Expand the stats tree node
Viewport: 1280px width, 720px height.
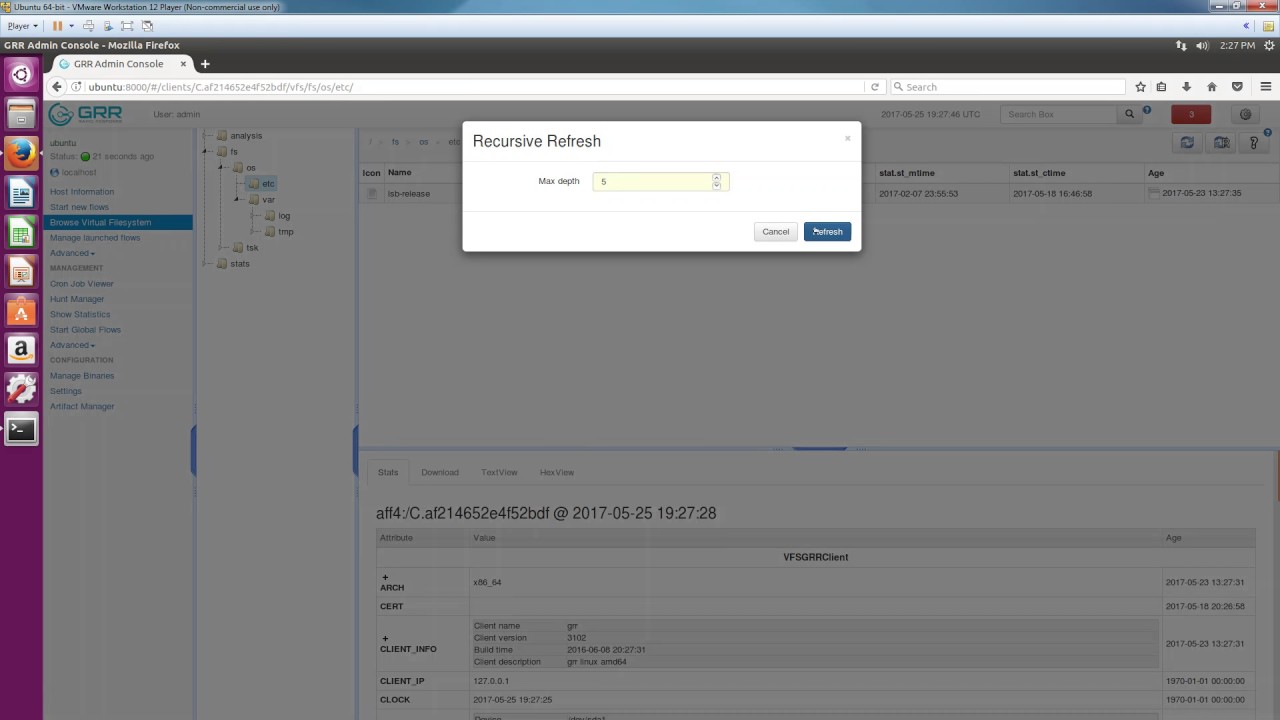(206, 264)
